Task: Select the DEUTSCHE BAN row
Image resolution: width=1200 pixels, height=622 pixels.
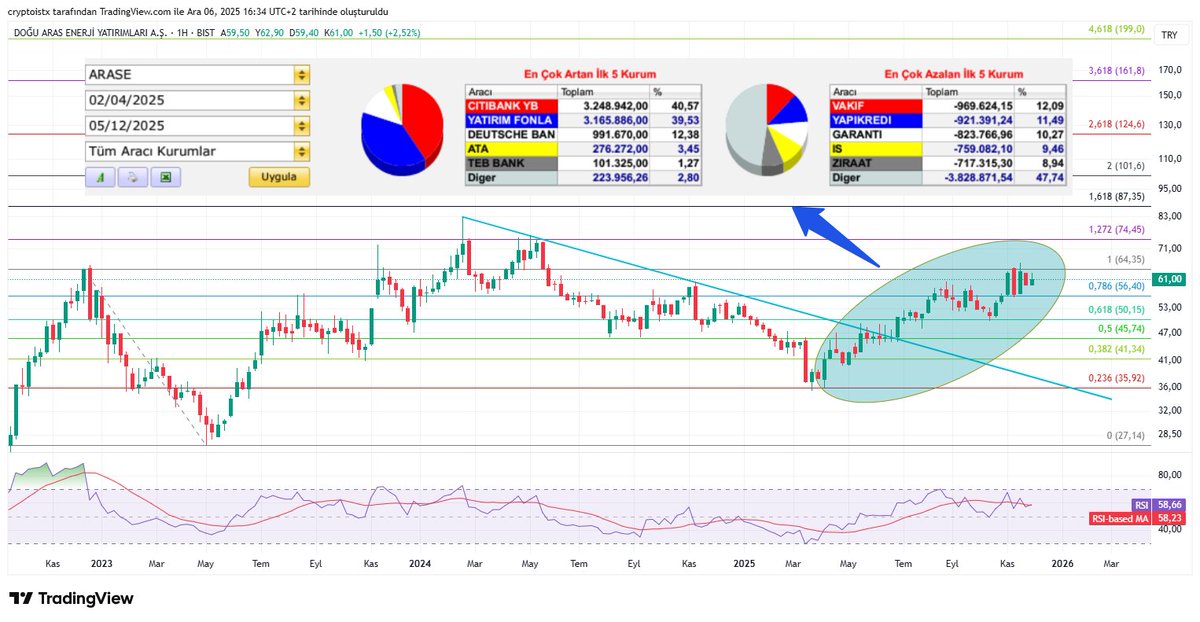Action: (582, 134)
